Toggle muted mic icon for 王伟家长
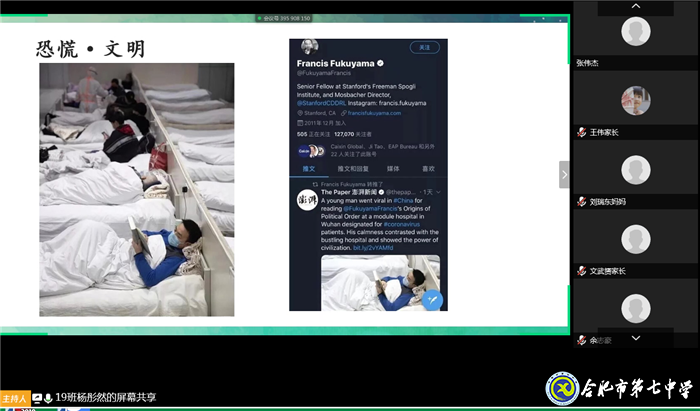Image resolution: width=700 pixels, height=411 pixels. pyautogui.click(x=581, y=132)
